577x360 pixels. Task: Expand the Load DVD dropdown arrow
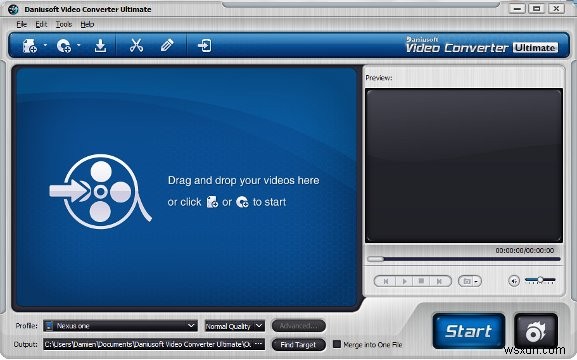pyautogui.click(x=79, y=45)
